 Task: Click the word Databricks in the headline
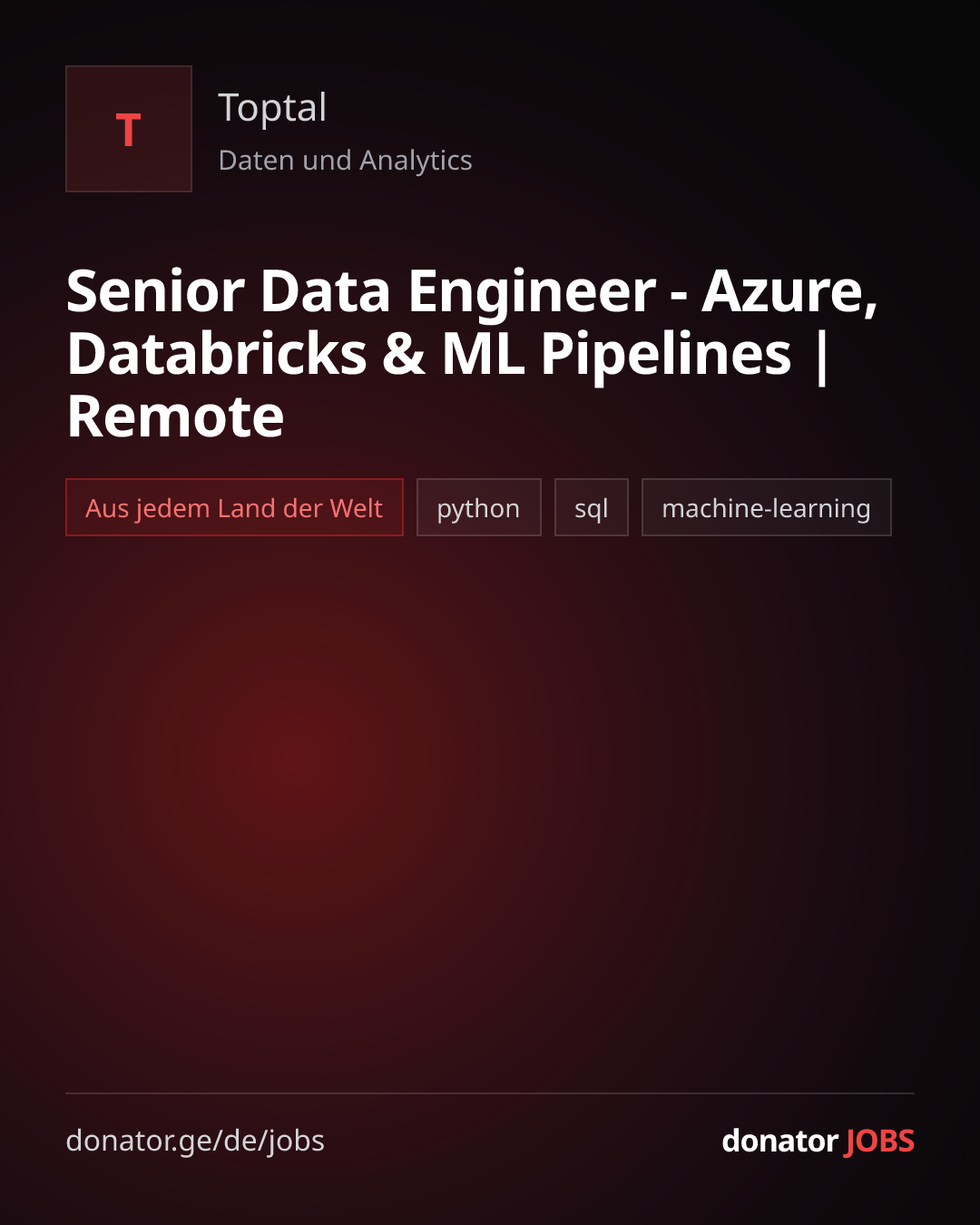[x=217, y=354]
